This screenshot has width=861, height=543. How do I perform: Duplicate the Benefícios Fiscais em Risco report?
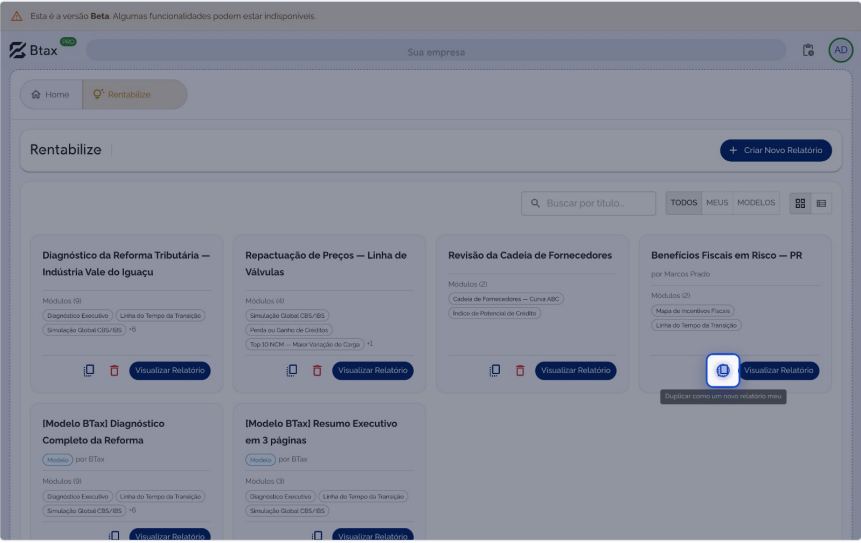[x=723, y=371]
